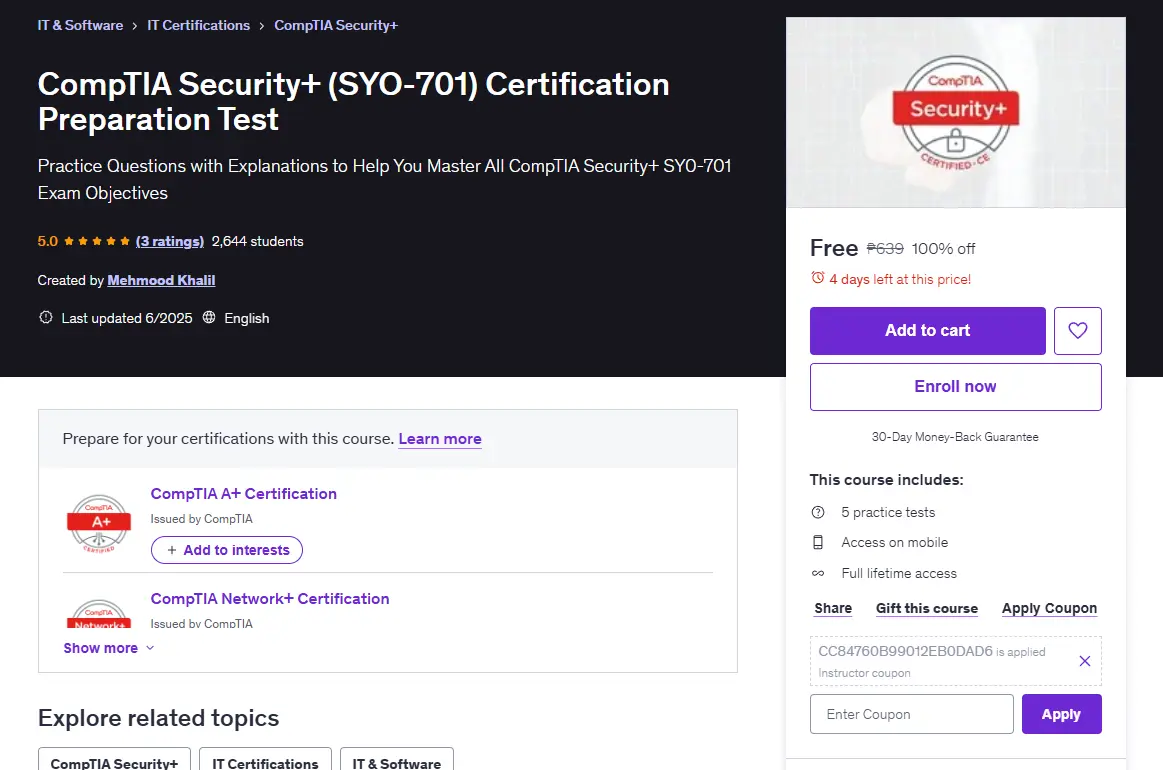
Task: Open the IT & Software breadcrumb
Action: click(80, 25)
